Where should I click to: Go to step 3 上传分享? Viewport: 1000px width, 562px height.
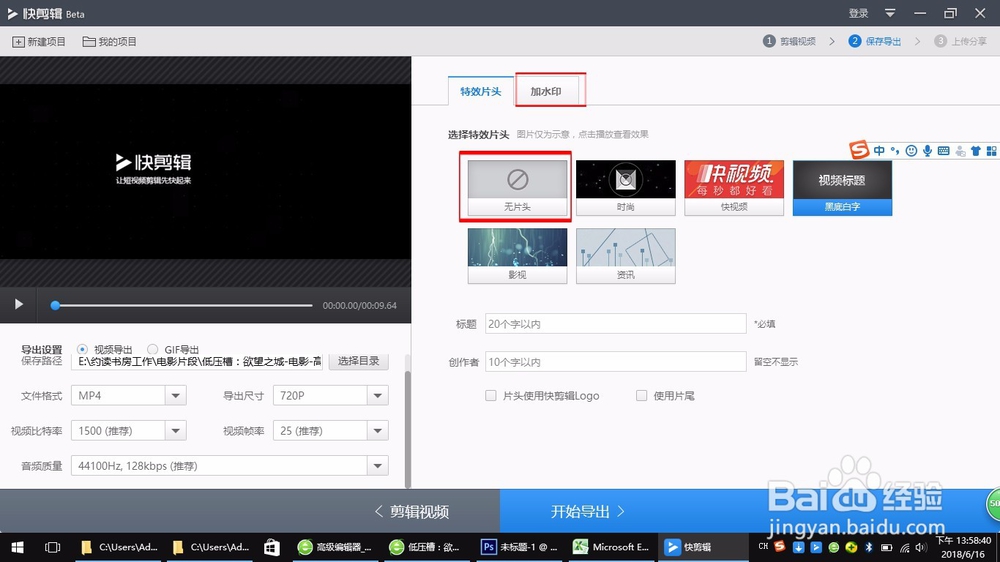pyautogui.click(x=960, y=41)
